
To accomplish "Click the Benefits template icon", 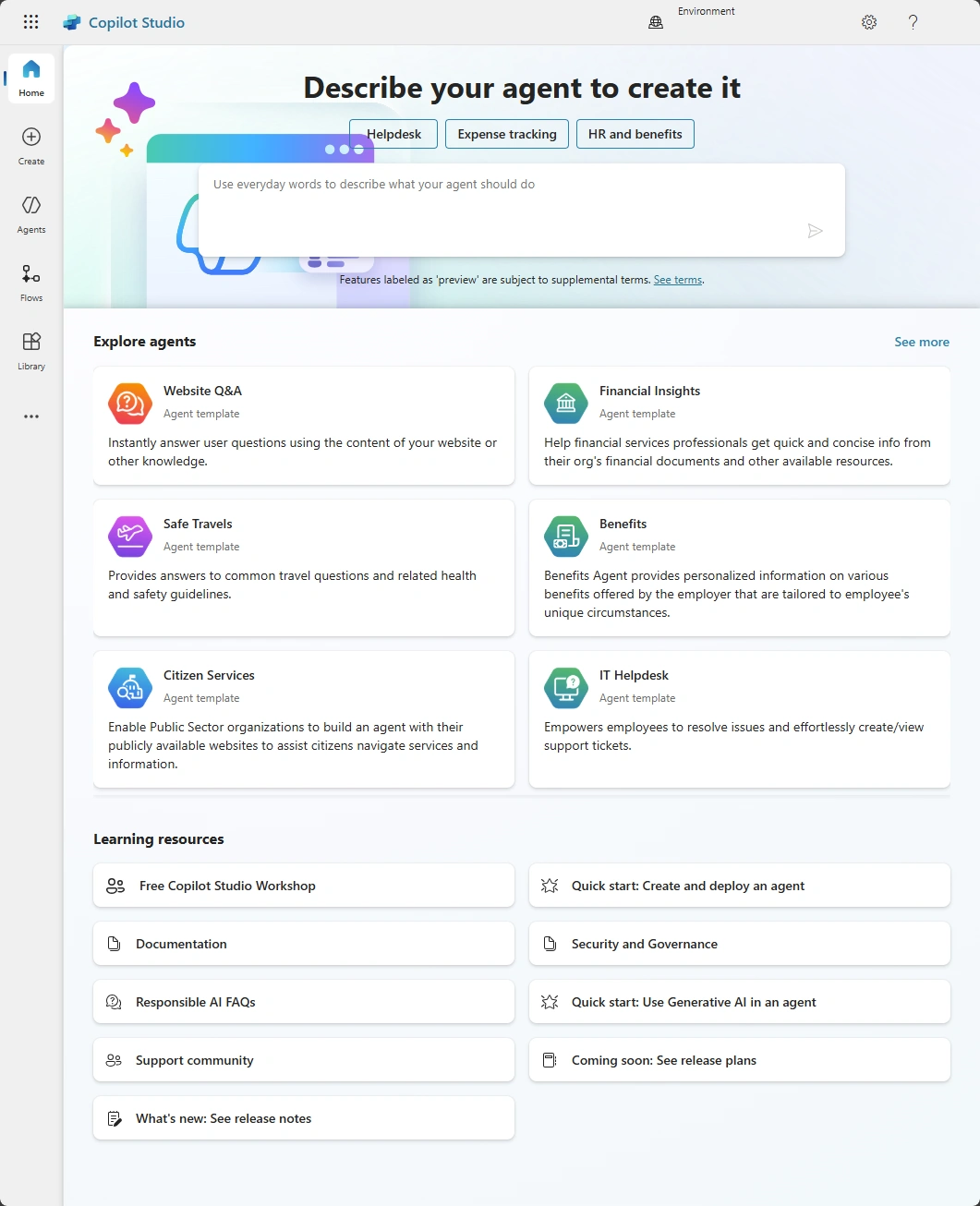I will click(566, 537).
